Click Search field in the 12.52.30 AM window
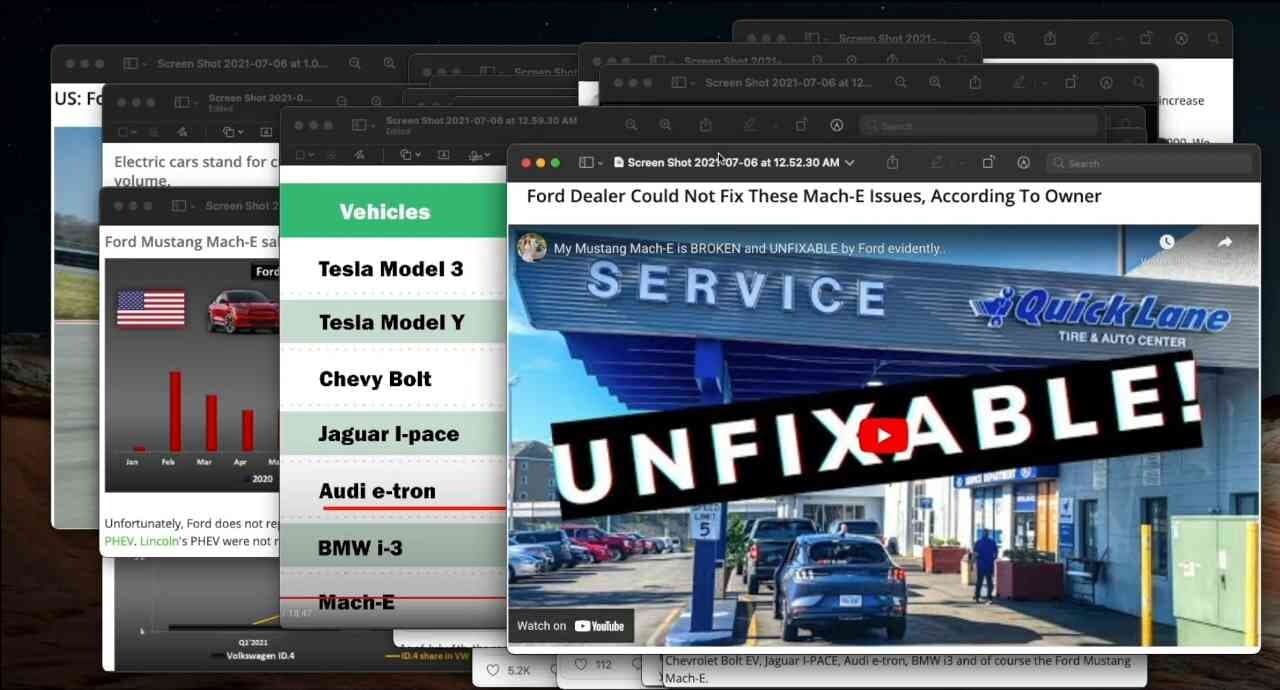Screen dimensions: 1280x690 (1150, 163)
